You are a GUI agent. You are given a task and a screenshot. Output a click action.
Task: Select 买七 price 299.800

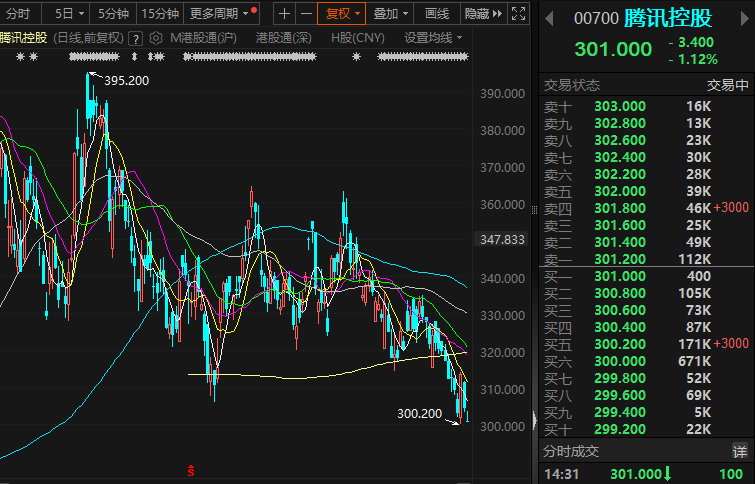(620, 379)
